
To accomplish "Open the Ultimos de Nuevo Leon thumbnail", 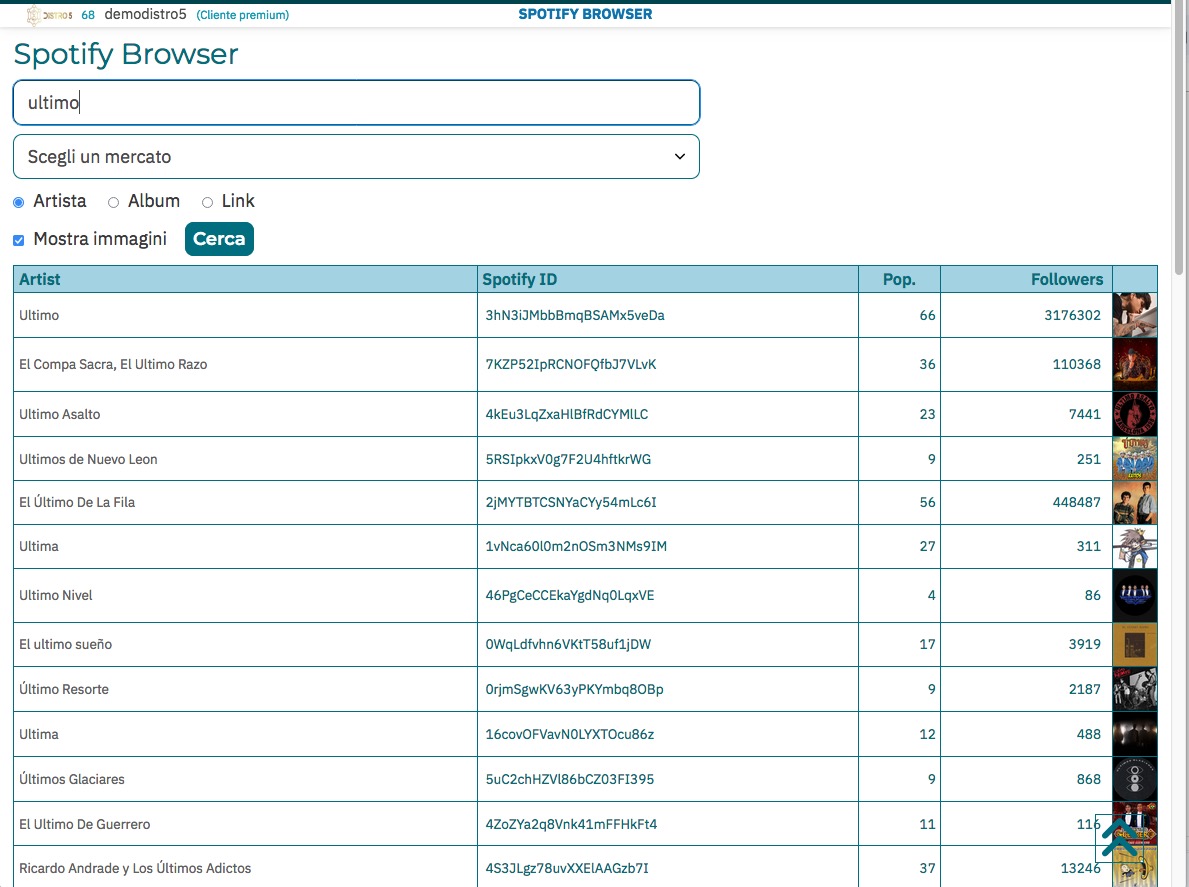I will point(1134,459).
